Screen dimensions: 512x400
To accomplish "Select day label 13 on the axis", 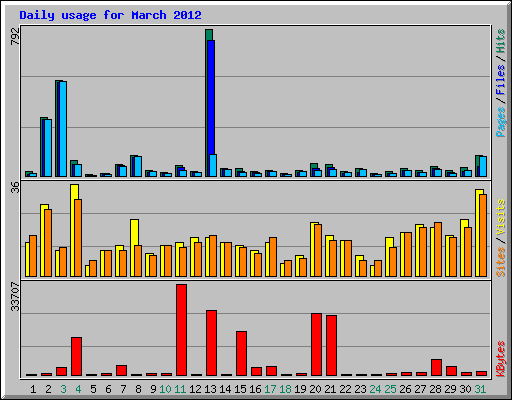I will [x=210, y=389].
